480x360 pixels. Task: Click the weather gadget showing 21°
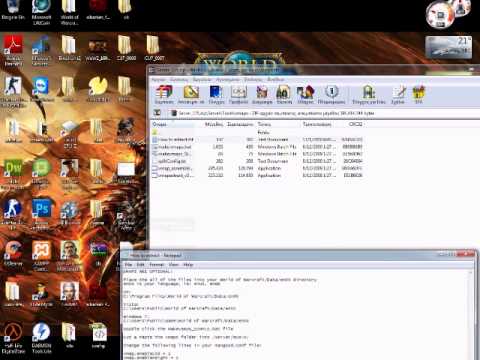[449, 47]
